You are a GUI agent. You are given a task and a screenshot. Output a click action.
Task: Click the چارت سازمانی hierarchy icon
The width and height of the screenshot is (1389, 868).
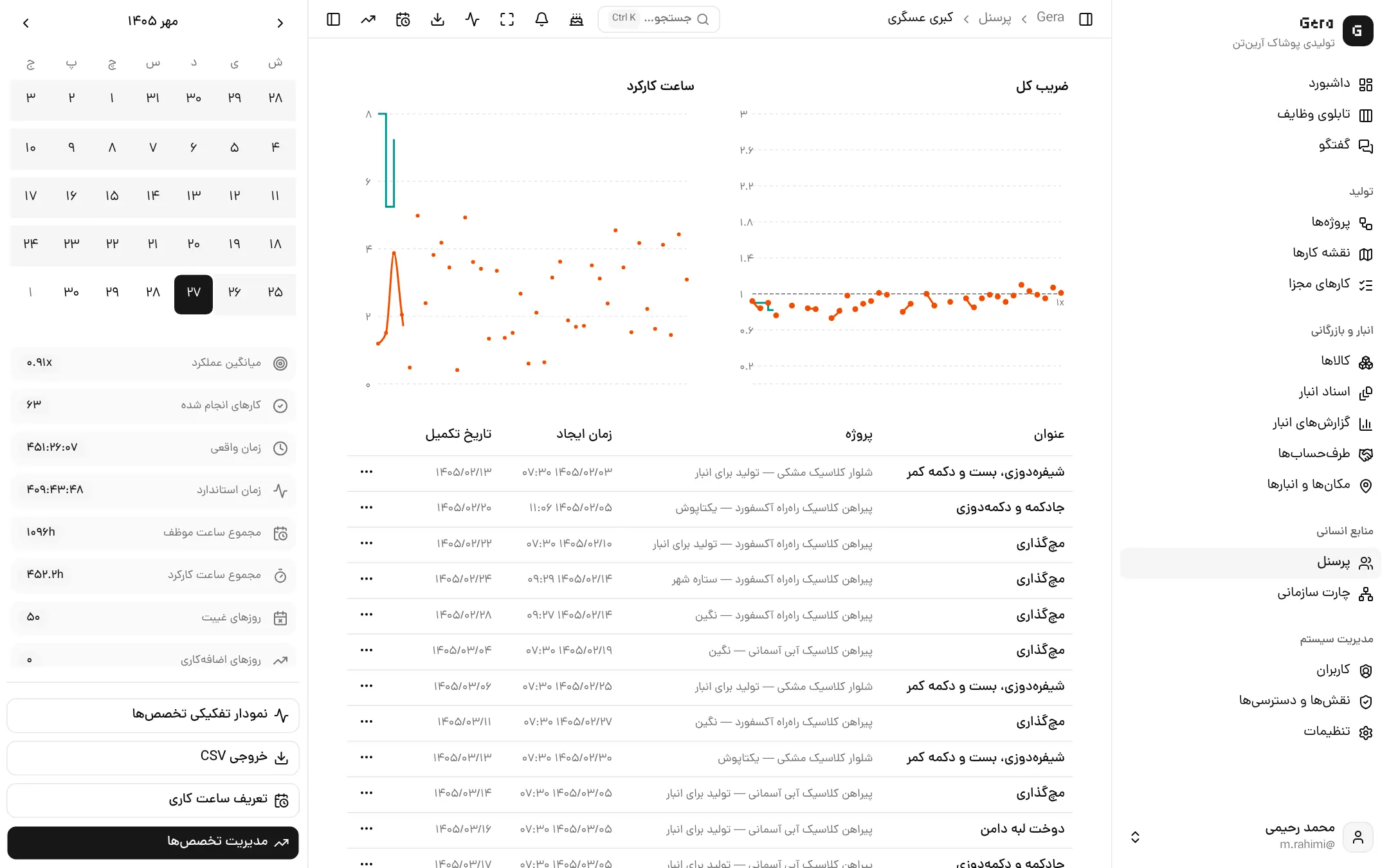click(1366, 594)
